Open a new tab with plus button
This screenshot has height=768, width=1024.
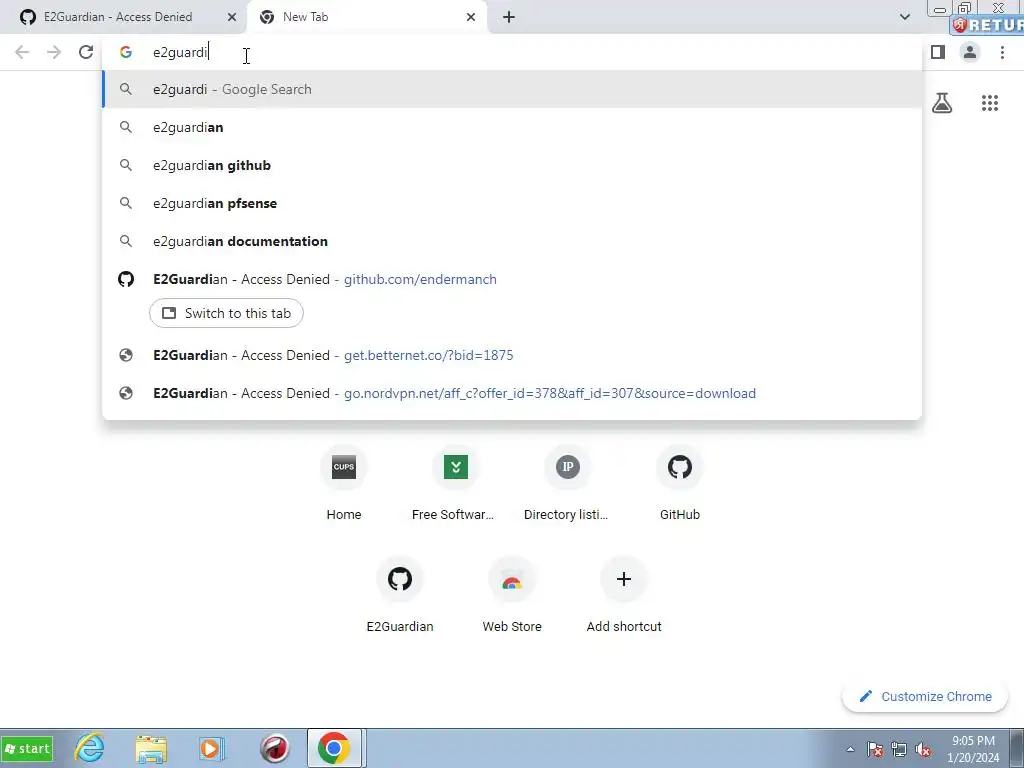(x=509, y=17)
